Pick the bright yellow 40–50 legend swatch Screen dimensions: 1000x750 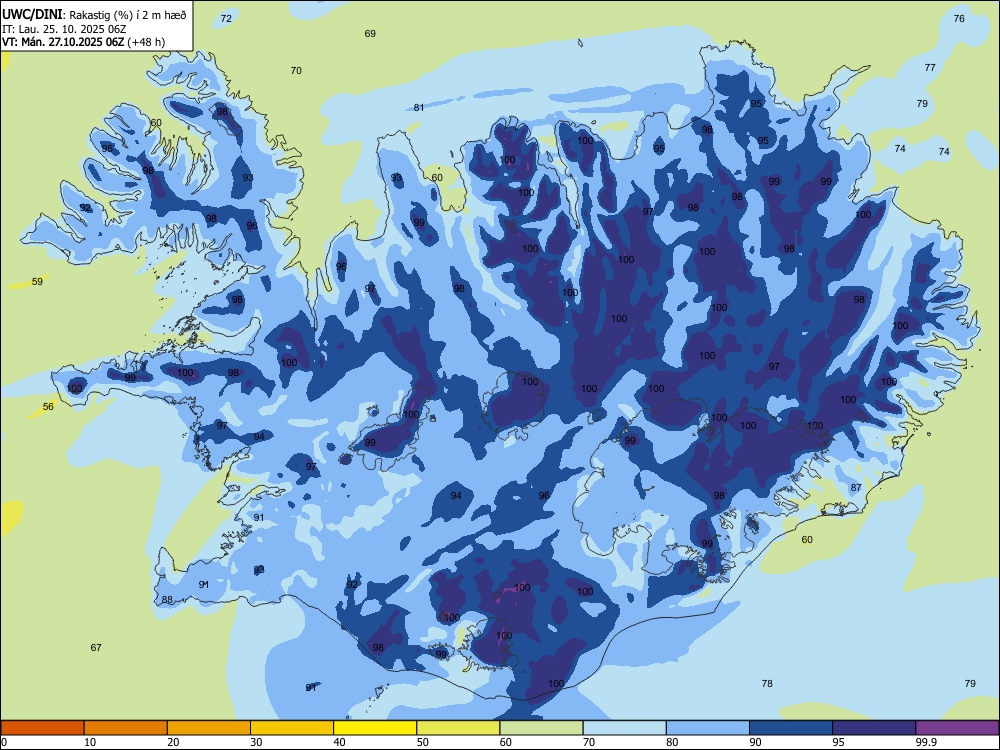point(375,728)
